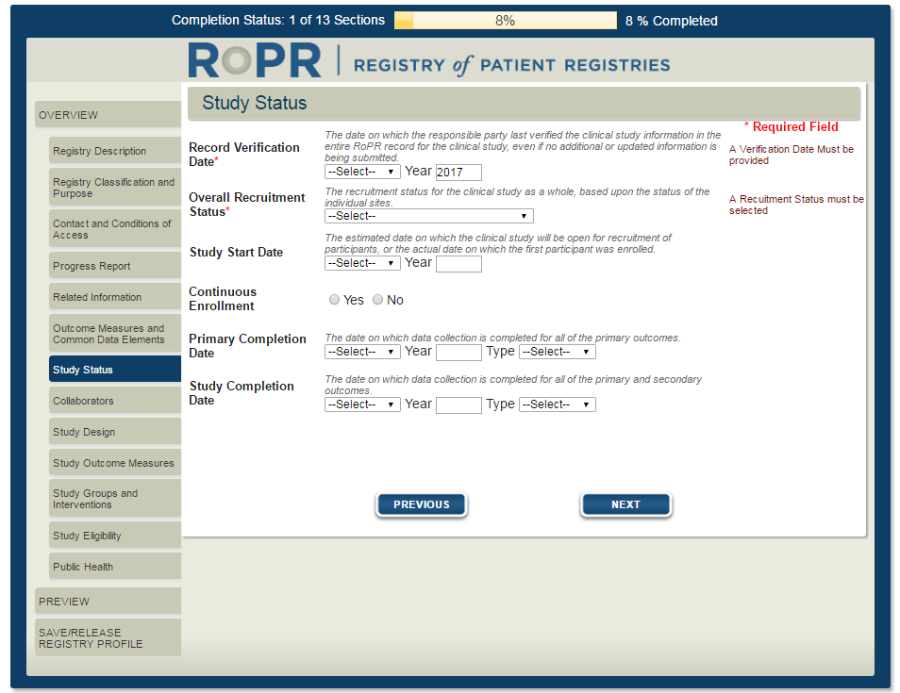This screenshot has width=900, height=693.
Task: Click 'Study Completion Date' label
Action: tap(241, 393)
